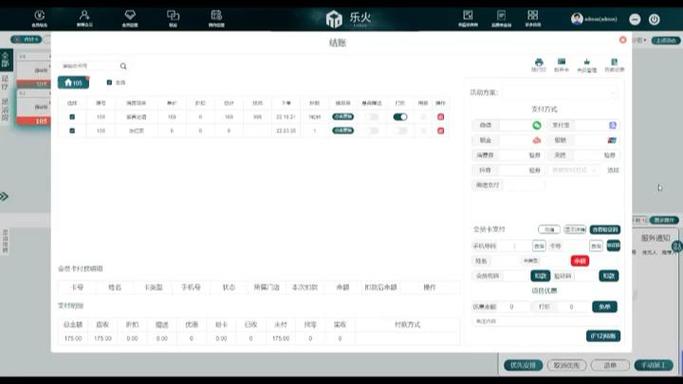The height and width of the screenshot is (384, 683).
Task: Close the checkout dialog with the red X
Action: pos(623,40)
